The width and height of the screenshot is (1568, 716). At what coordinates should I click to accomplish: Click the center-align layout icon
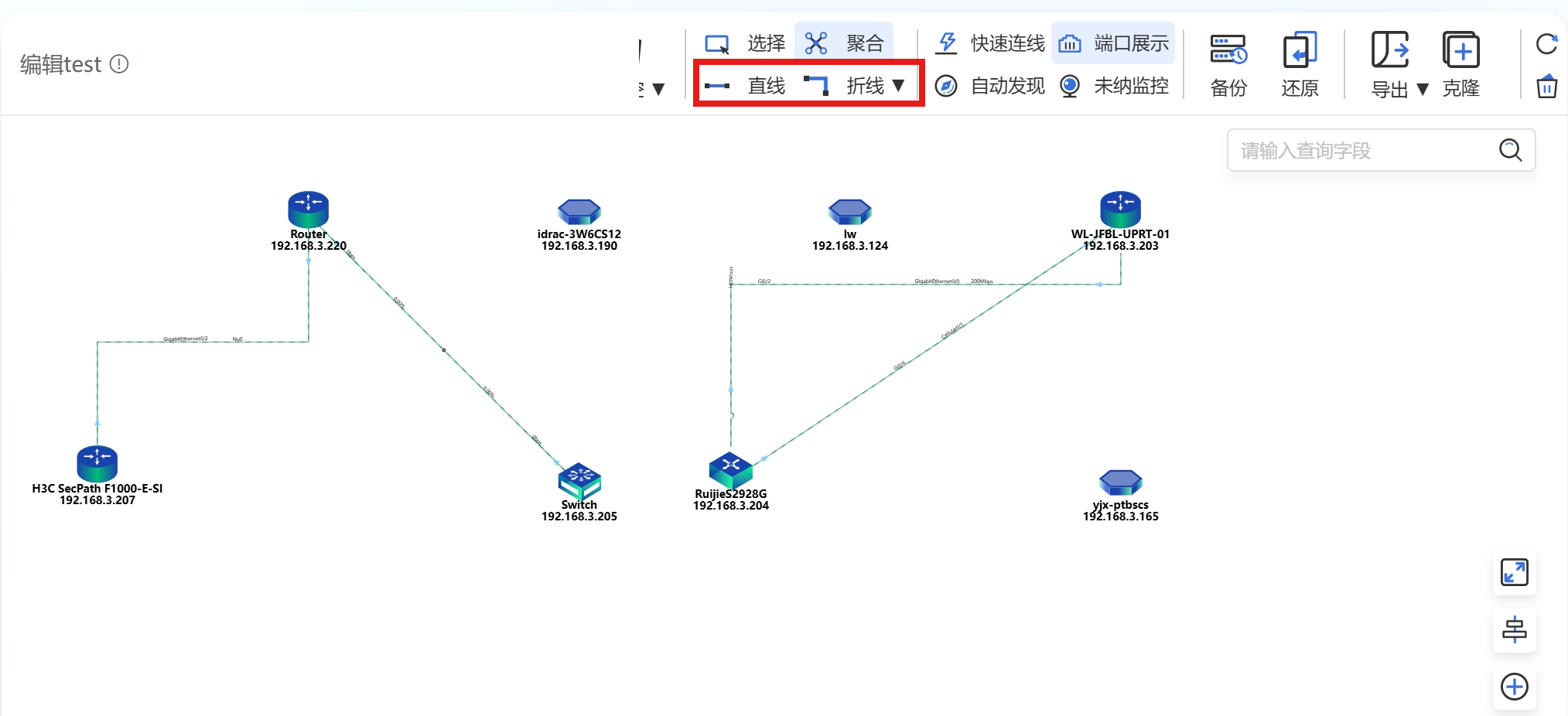point(1514,630)
